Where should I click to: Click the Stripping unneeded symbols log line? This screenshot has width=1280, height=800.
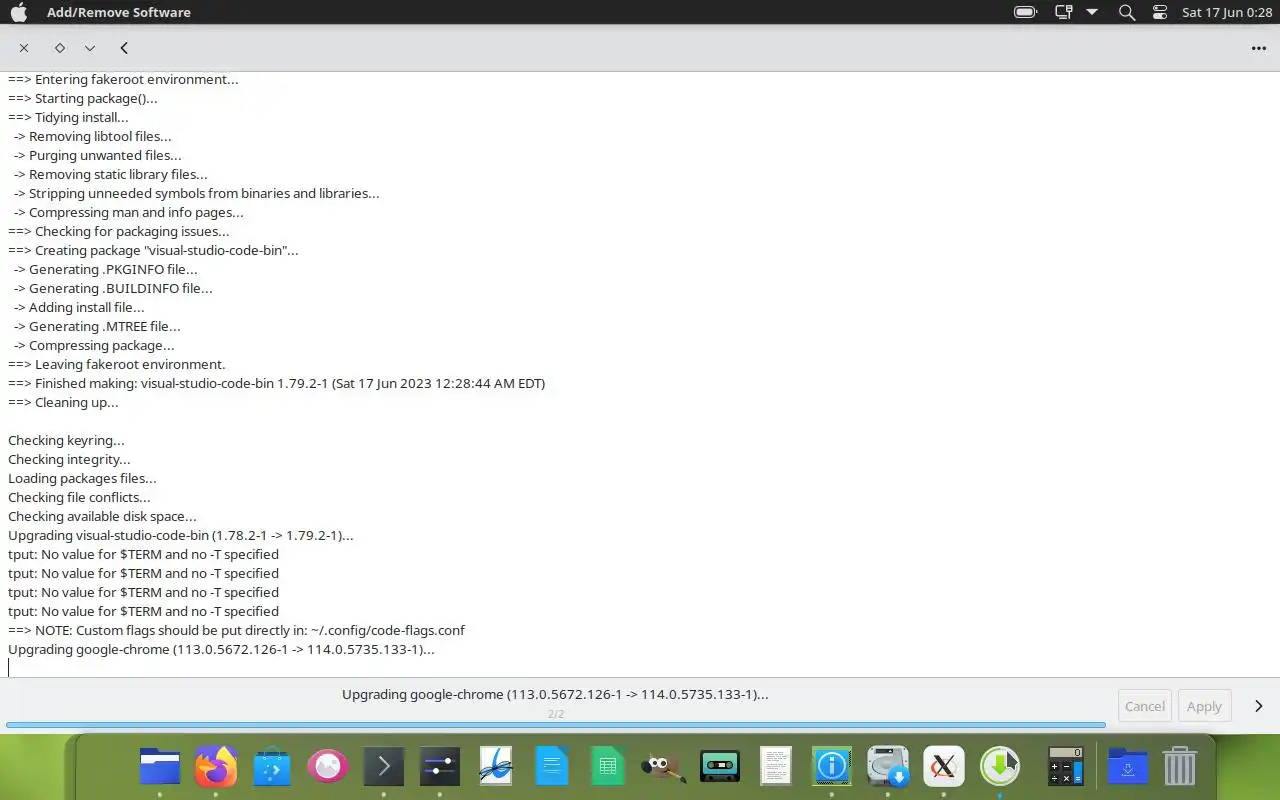click(x=197, y=193)
